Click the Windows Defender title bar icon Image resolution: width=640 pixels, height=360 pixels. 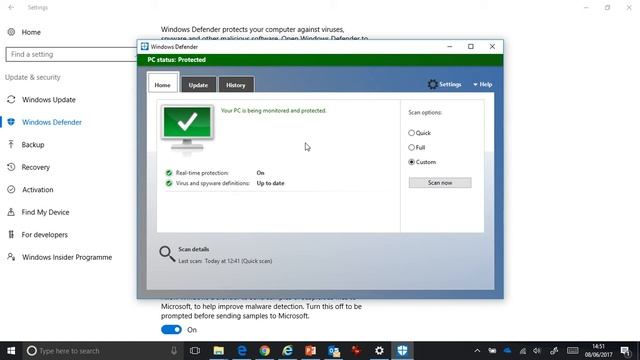point(144,47)
